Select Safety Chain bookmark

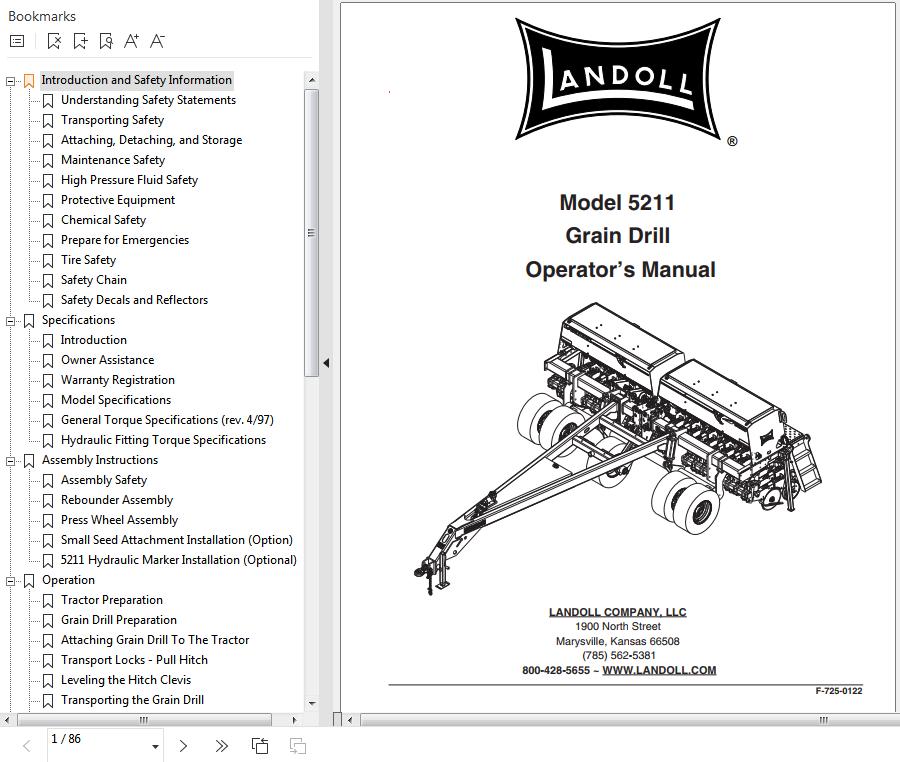(94, 280)
